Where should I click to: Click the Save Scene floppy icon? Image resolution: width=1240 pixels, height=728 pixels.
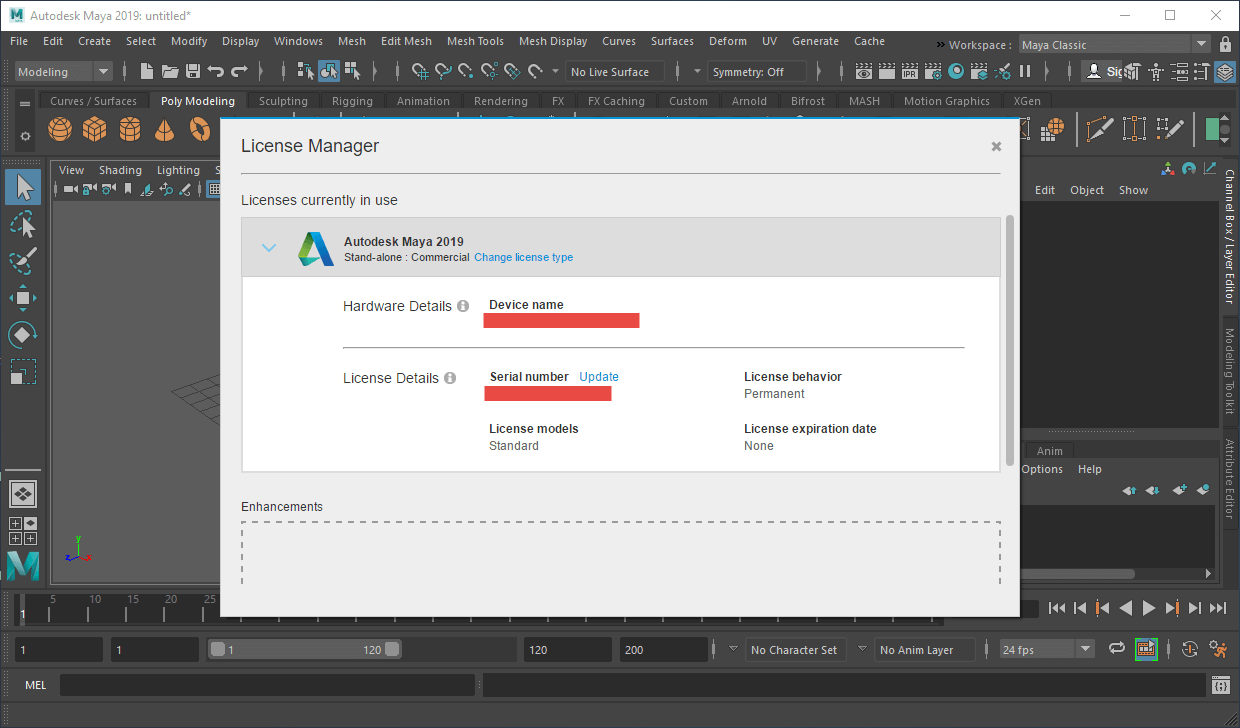pyautogui.click(x=192, y=71)
